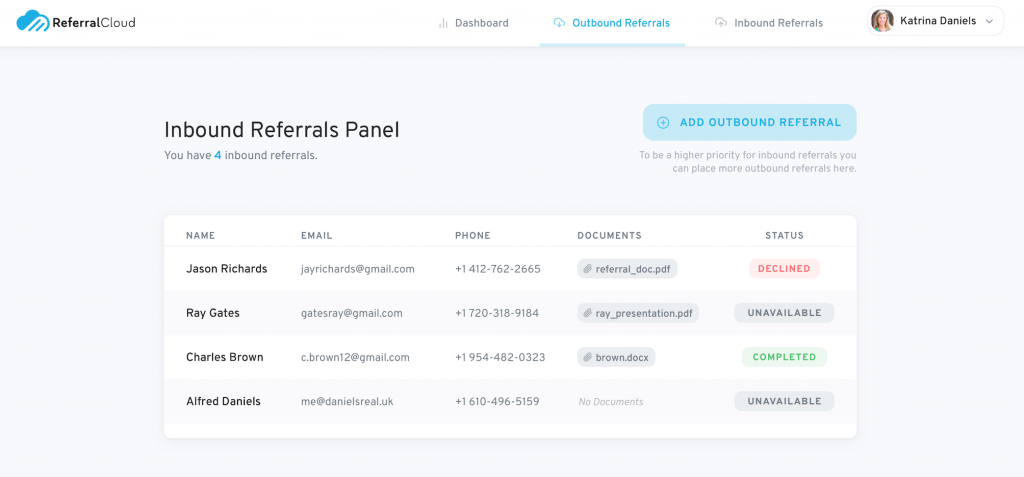Click email jayrichards@gmail.com
The height and width of the screenshot is (477, 1024).
(x=358, y=269)
